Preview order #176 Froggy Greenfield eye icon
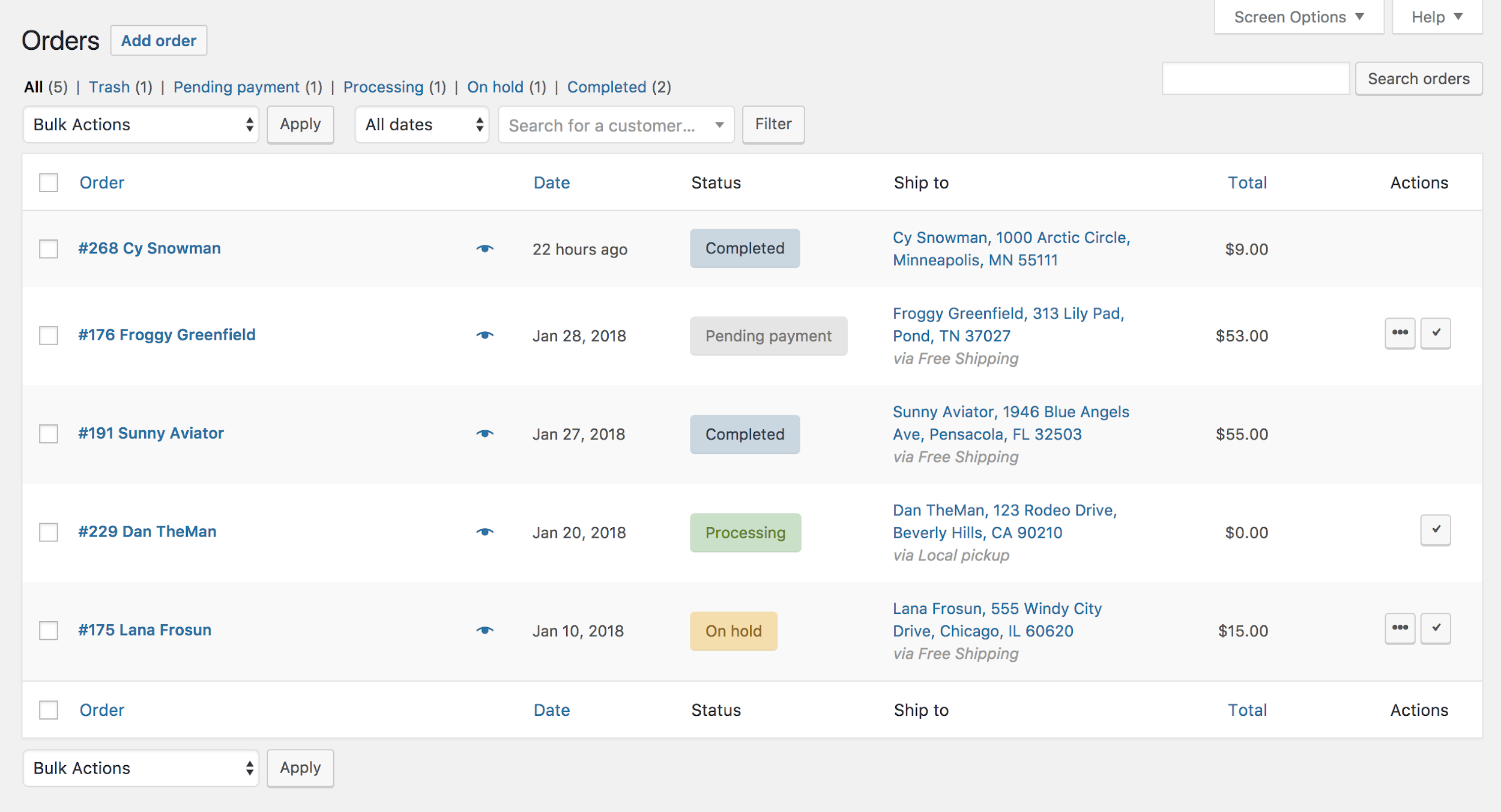 tap(485, 335)
